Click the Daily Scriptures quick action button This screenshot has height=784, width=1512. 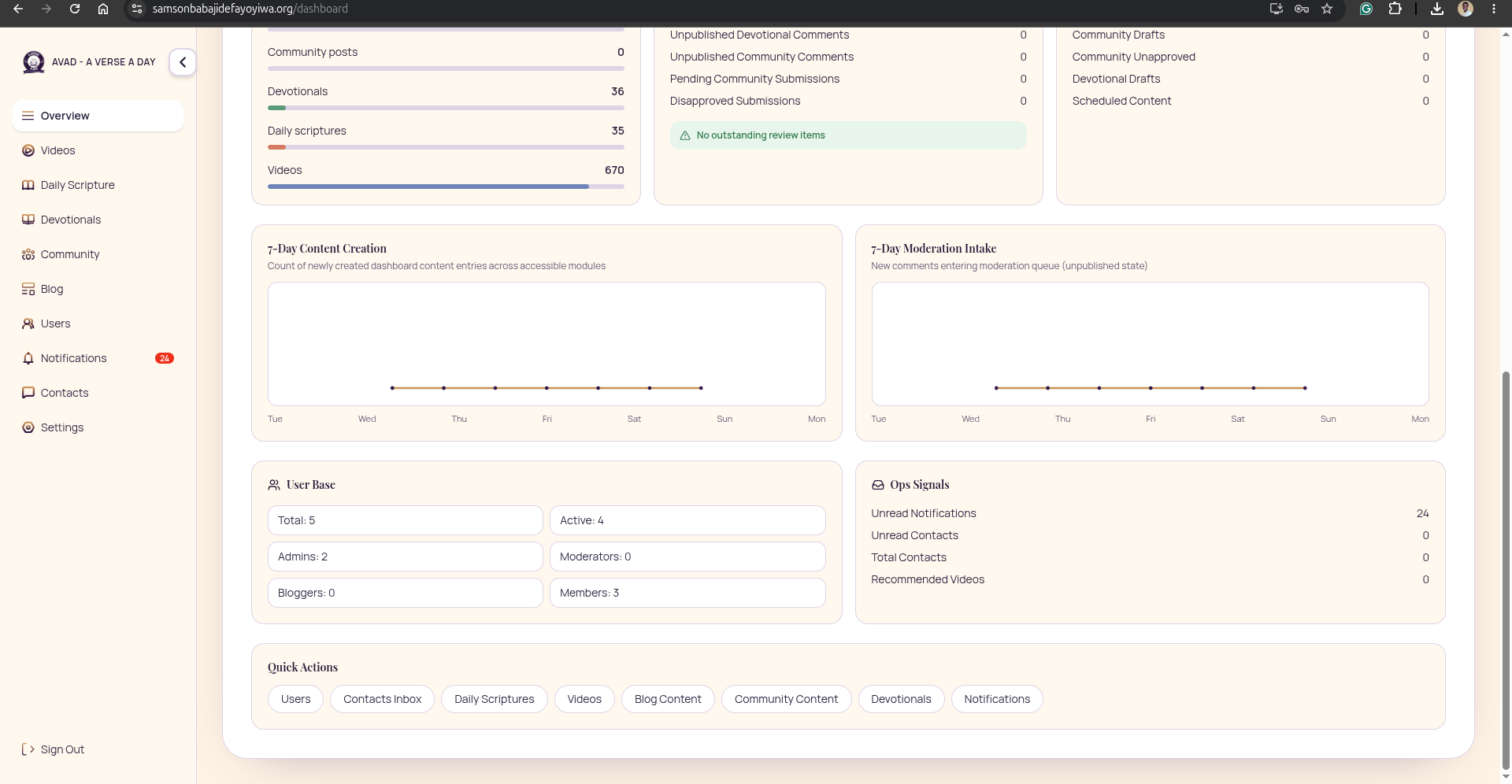(494, 699)
